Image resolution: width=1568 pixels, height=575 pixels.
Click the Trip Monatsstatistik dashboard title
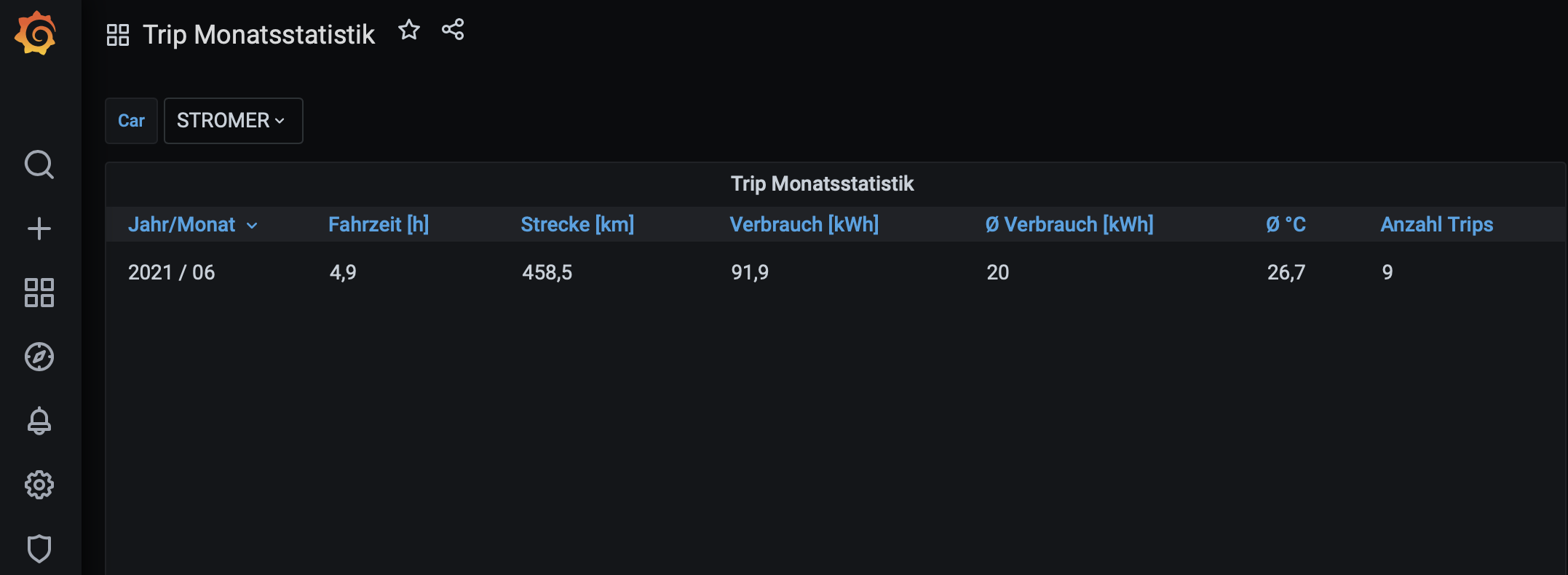[x=258, y=34]
